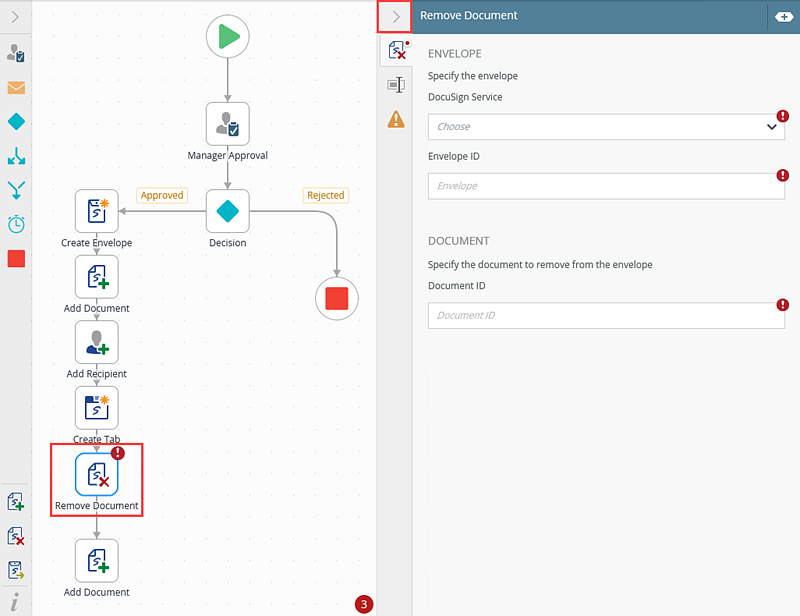Open the Properties tab in panel
Screen dimensions: 800x616
[x=396, y=85]
